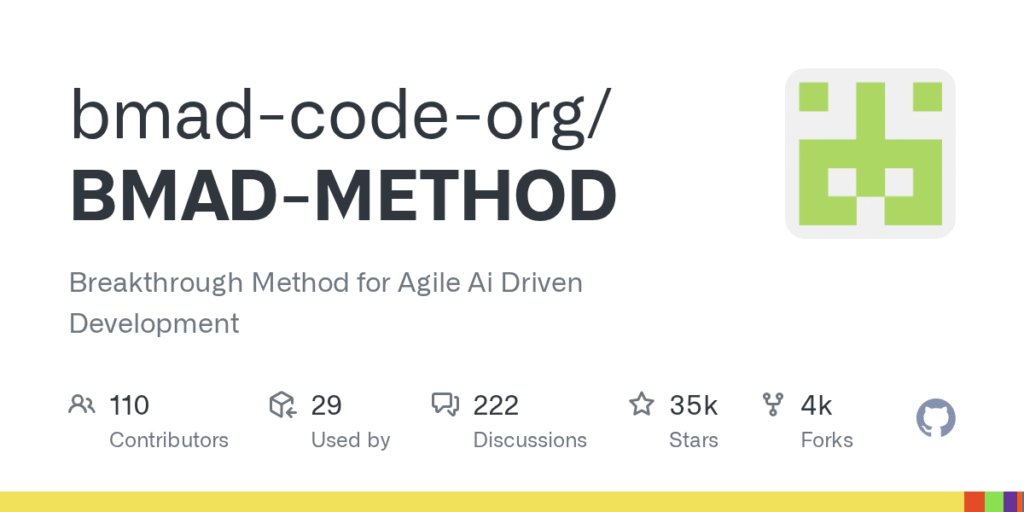Click the Forks branch icon
Screen dimensions: 1024x512
click(x=773, y=405)
